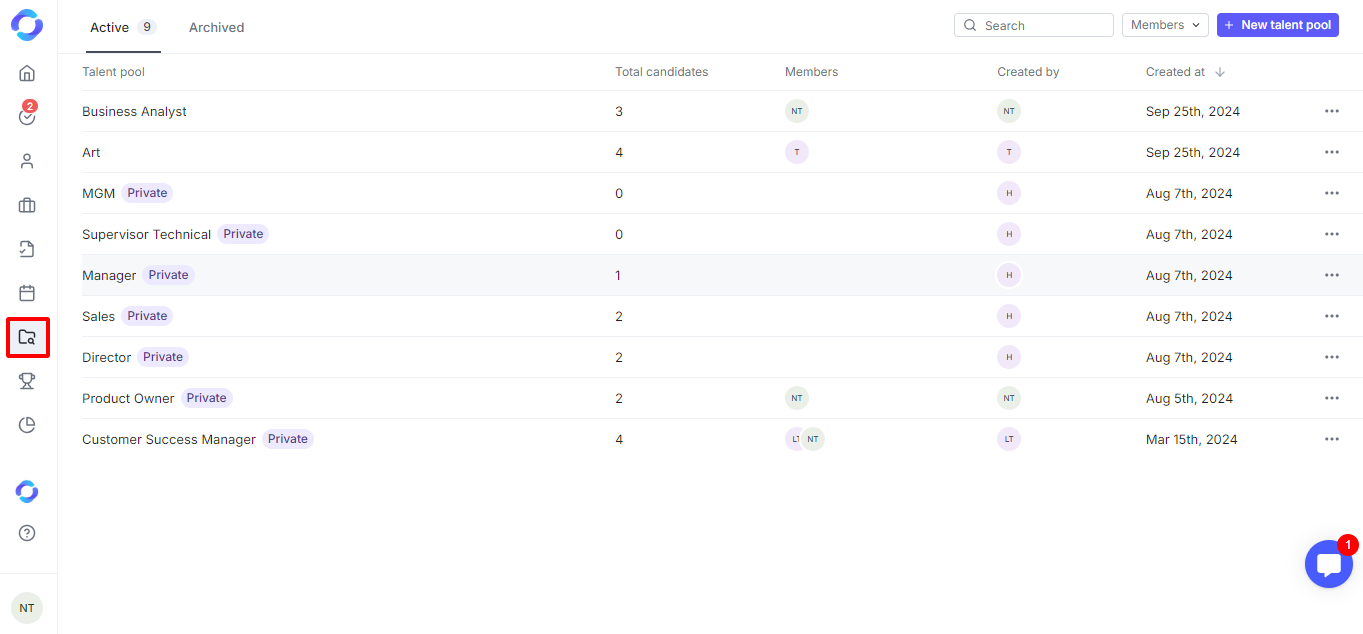Open the Product Owner talent pool
Image resolution: width=1363 pixels, height=634 pixels.
(x=128, y=398)
